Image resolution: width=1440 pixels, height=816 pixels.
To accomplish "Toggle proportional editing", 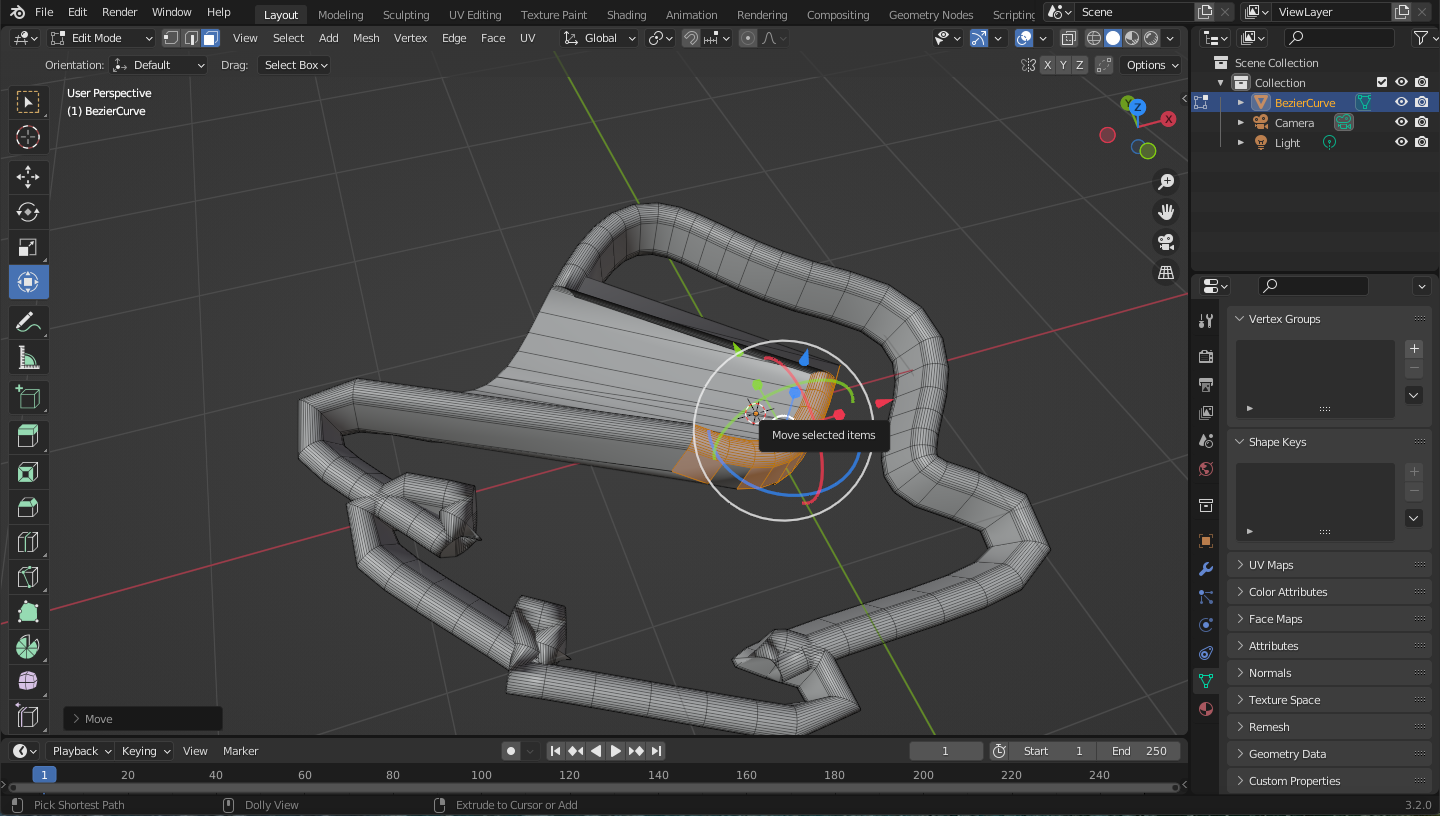I will point(747,38).
